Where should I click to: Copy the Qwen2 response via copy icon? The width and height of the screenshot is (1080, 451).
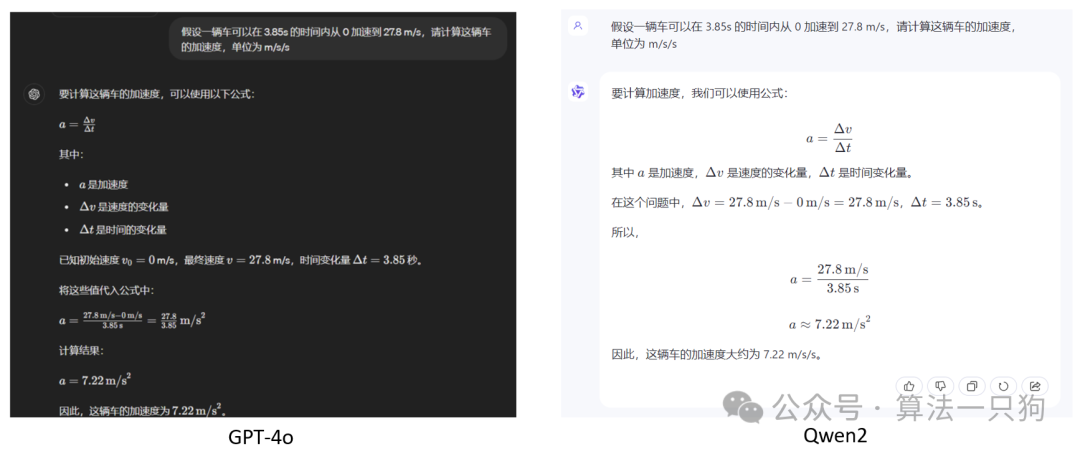point(972,386)
